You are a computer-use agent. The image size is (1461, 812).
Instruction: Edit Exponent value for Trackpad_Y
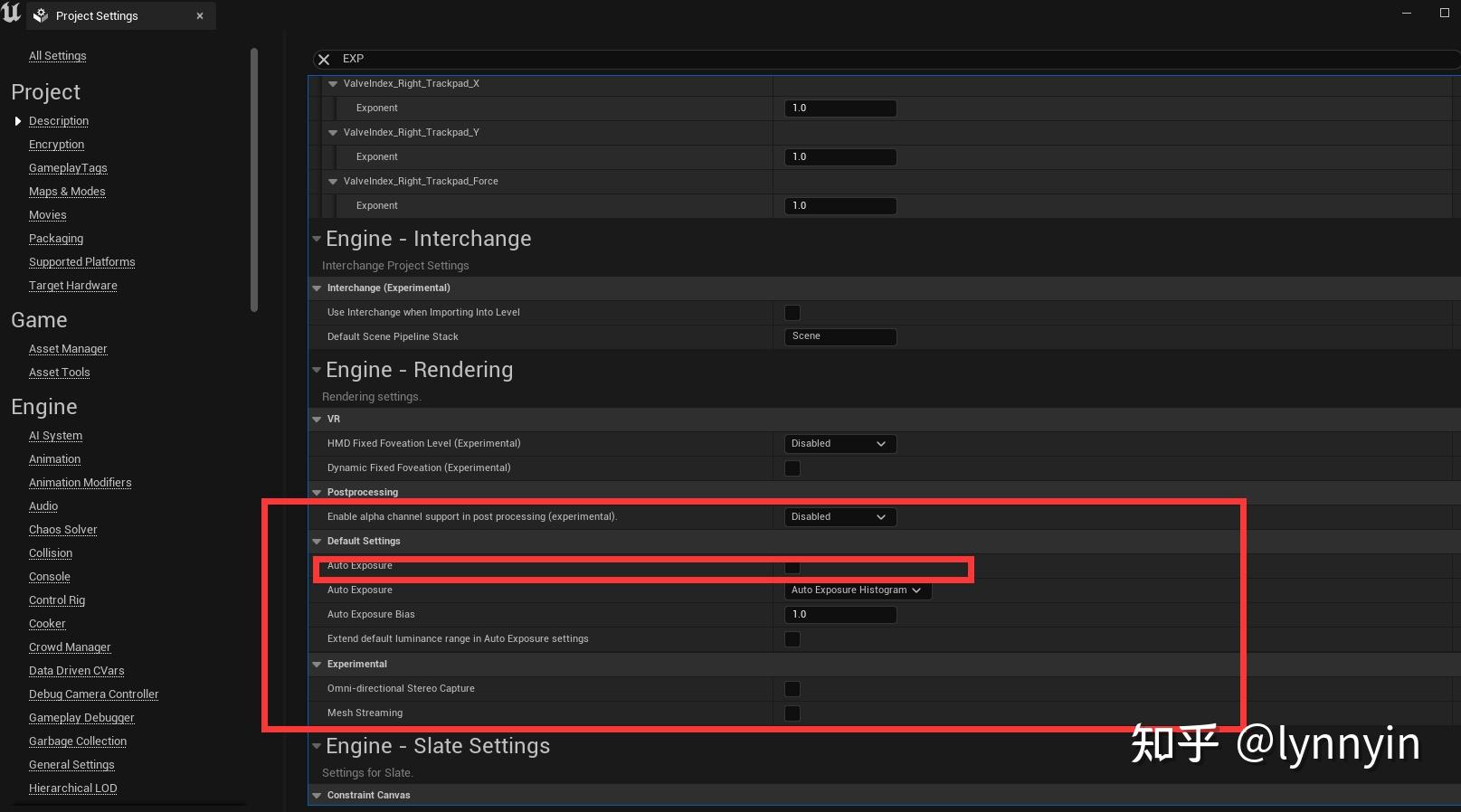(840, 156)
